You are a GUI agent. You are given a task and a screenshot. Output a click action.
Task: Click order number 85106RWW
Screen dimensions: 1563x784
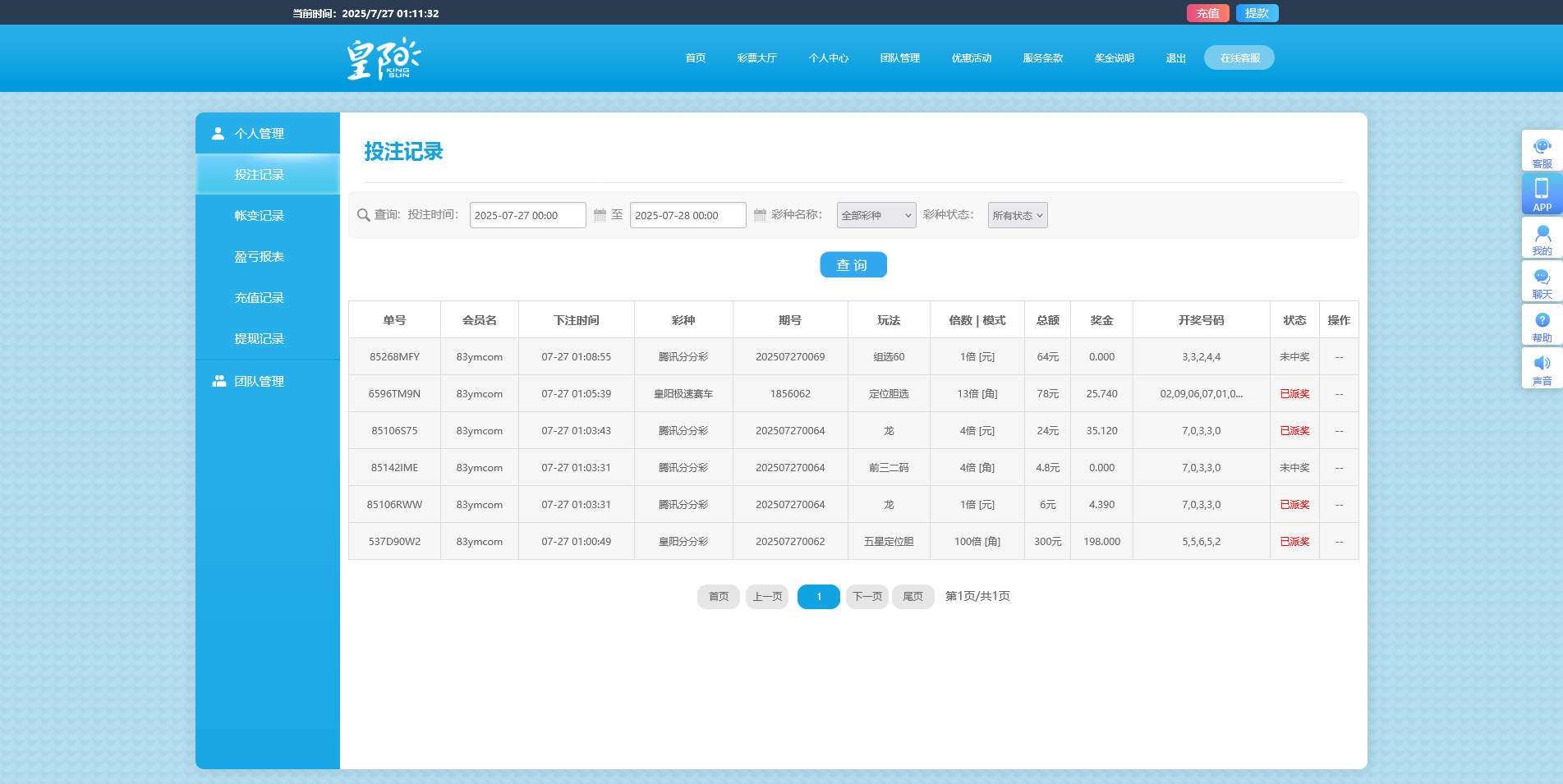(x=394, y=505)
